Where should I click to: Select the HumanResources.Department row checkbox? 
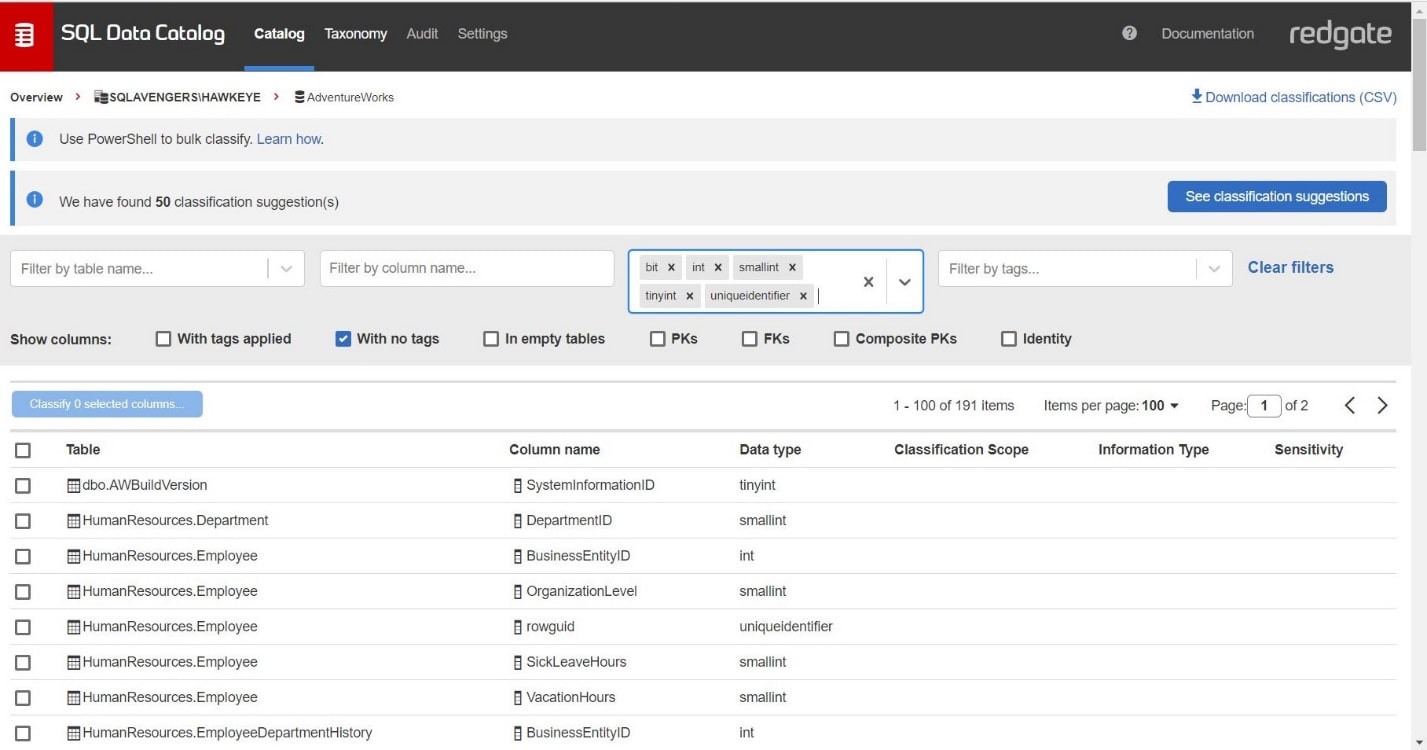23,521
